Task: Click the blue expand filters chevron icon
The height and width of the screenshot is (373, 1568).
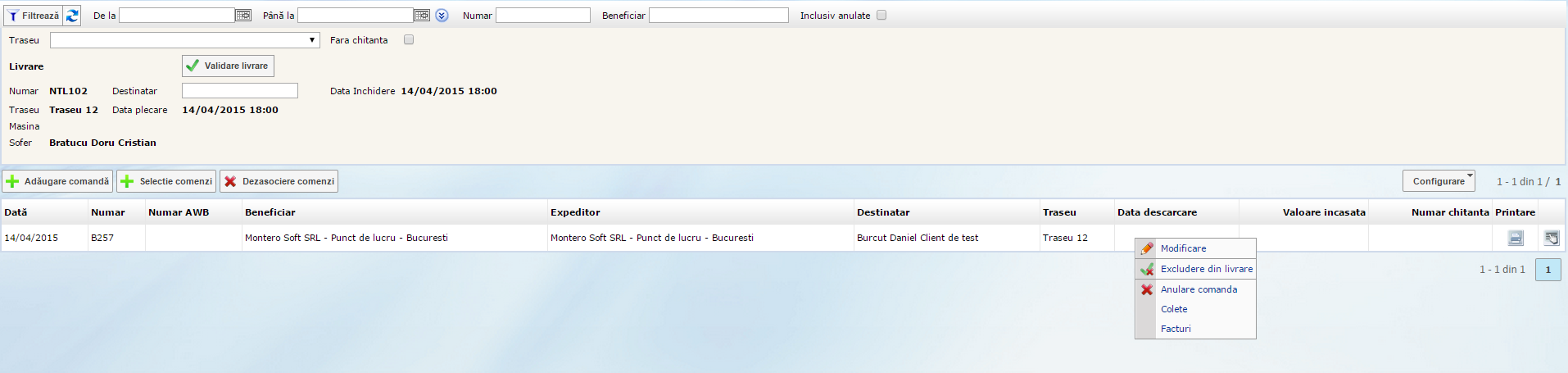Action: [442, 16]
